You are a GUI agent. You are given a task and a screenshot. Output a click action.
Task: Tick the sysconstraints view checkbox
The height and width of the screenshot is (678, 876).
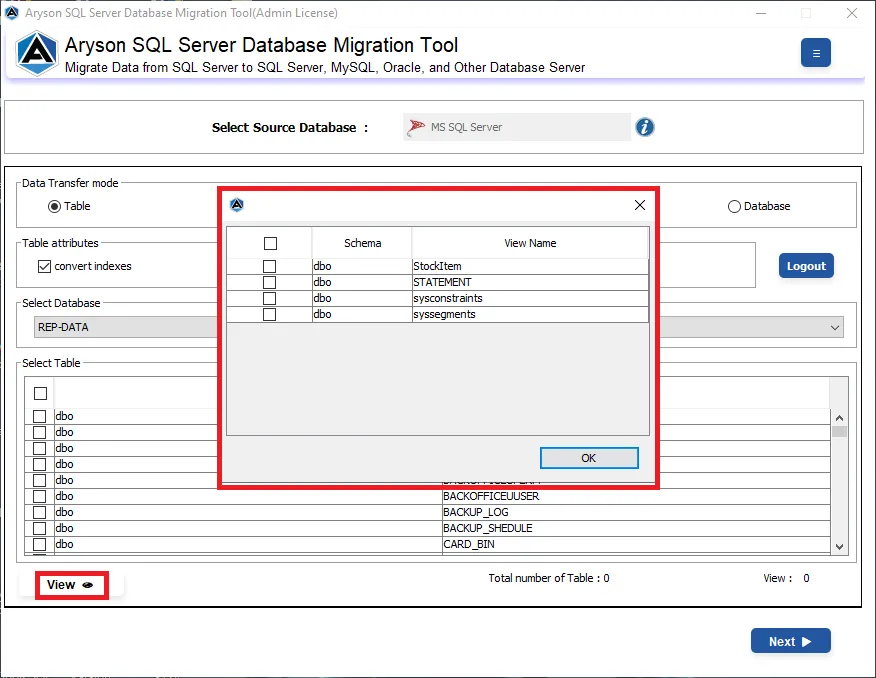269,298
